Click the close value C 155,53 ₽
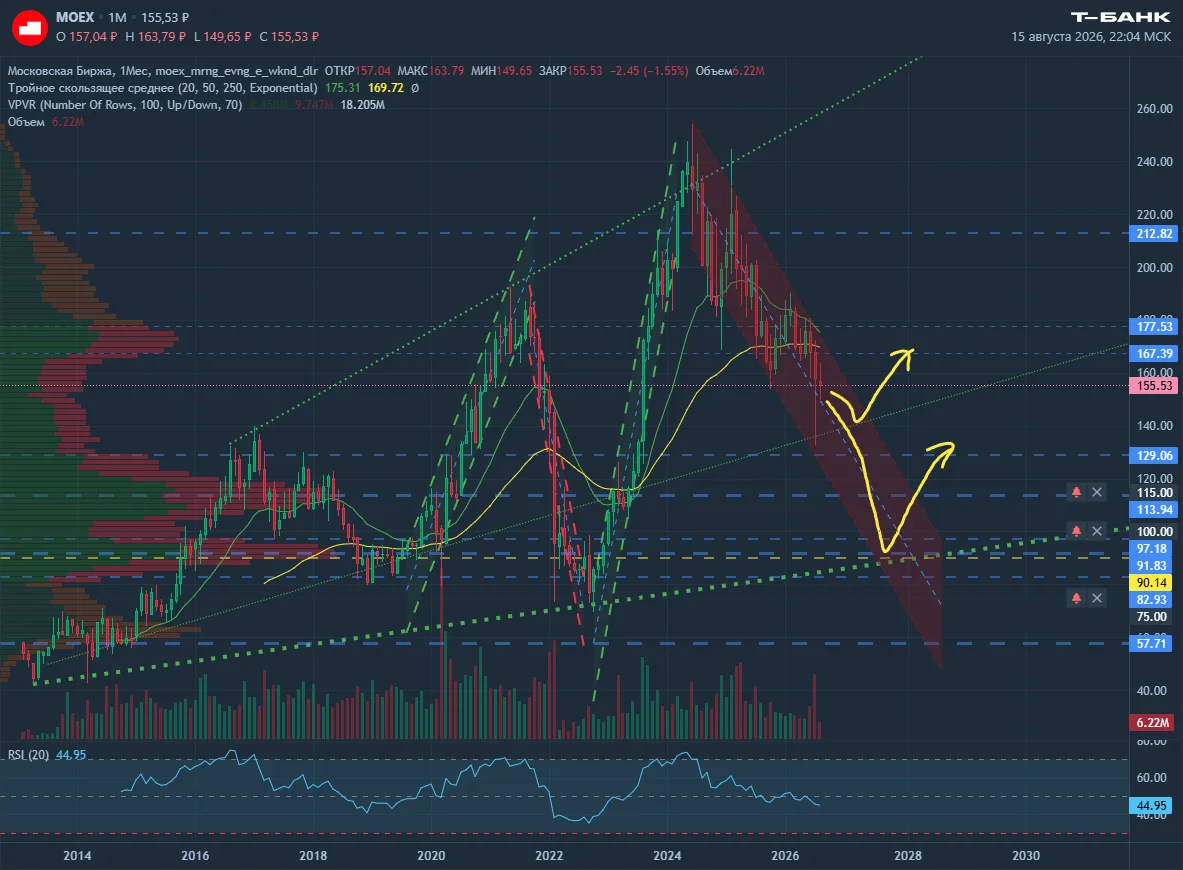Image resolution: width=1183 pixels, height=870 pixels. tap(289, 36)
